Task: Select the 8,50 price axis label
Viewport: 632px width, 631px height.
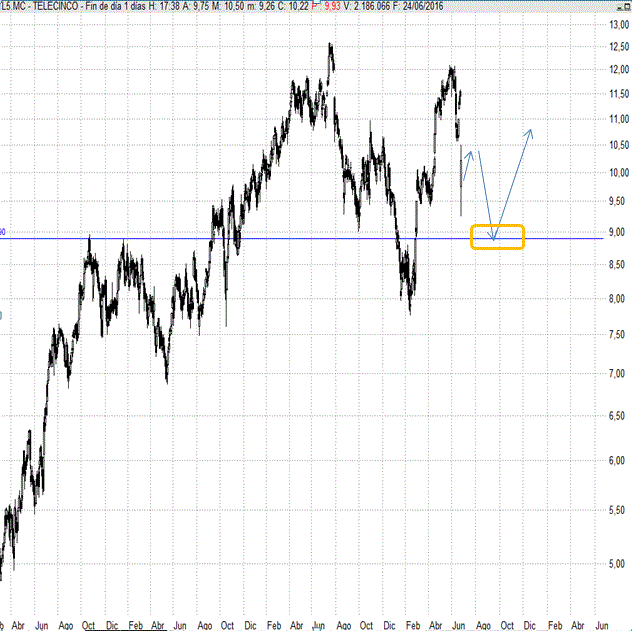Action: point(617,264)
